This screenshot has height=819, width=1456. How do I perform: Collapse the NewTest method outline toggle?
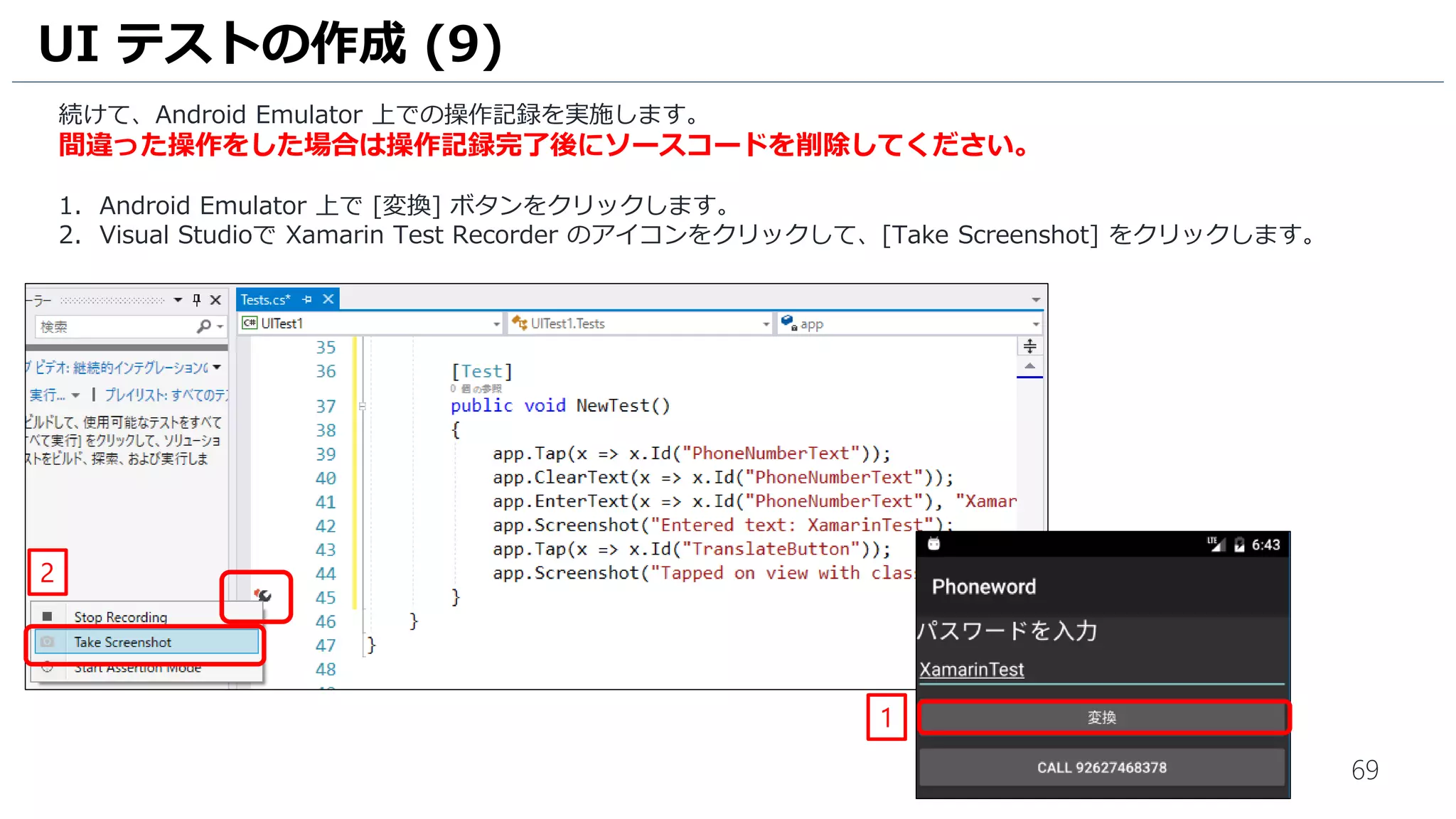363,407
